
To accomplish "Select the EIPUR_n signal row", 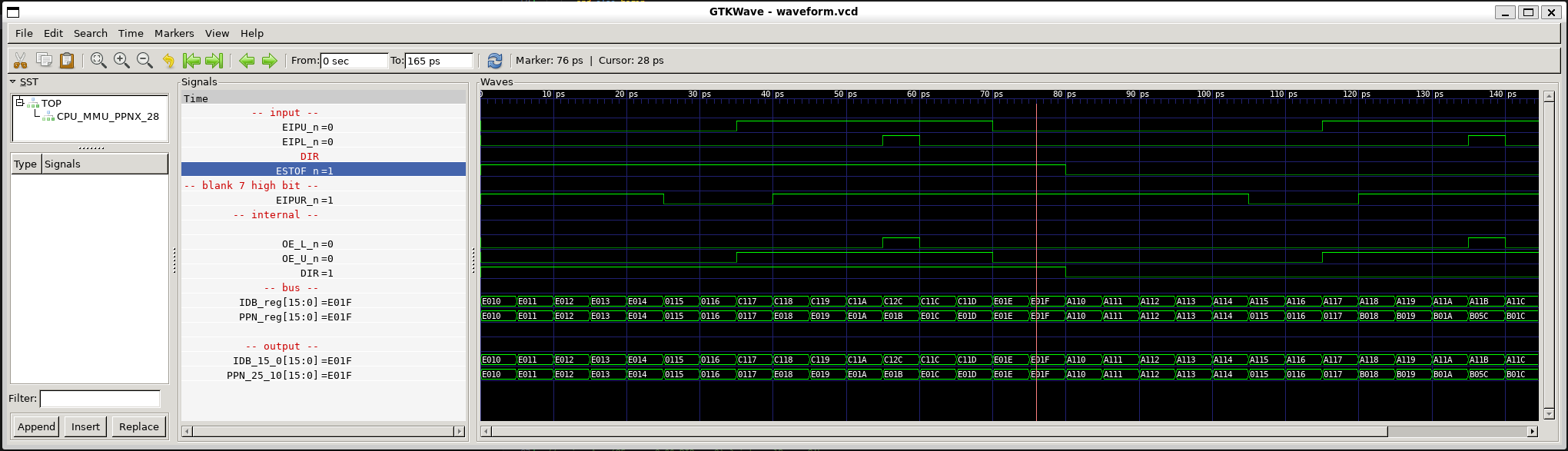I will tap(324, 201).
